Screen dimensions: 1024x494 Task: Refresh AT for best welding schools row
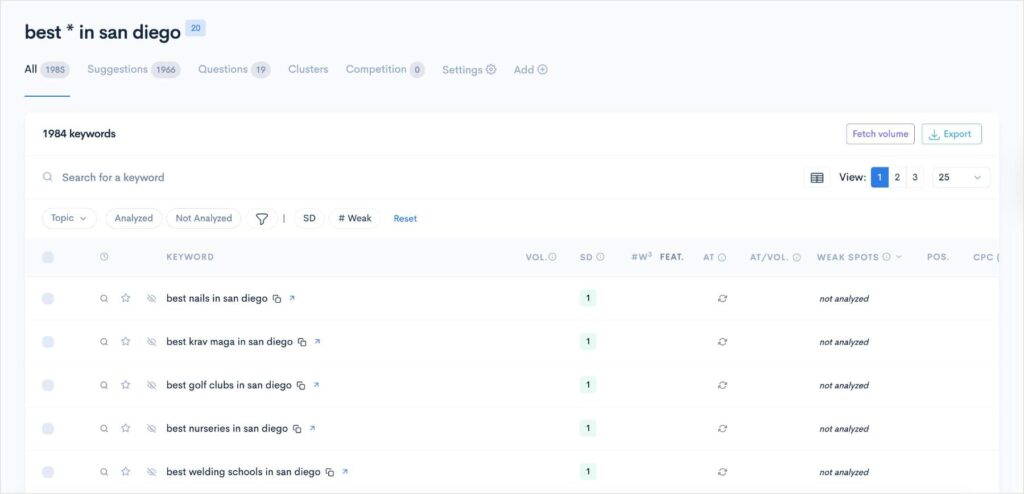pyautogui.click(x=722, y=472)
